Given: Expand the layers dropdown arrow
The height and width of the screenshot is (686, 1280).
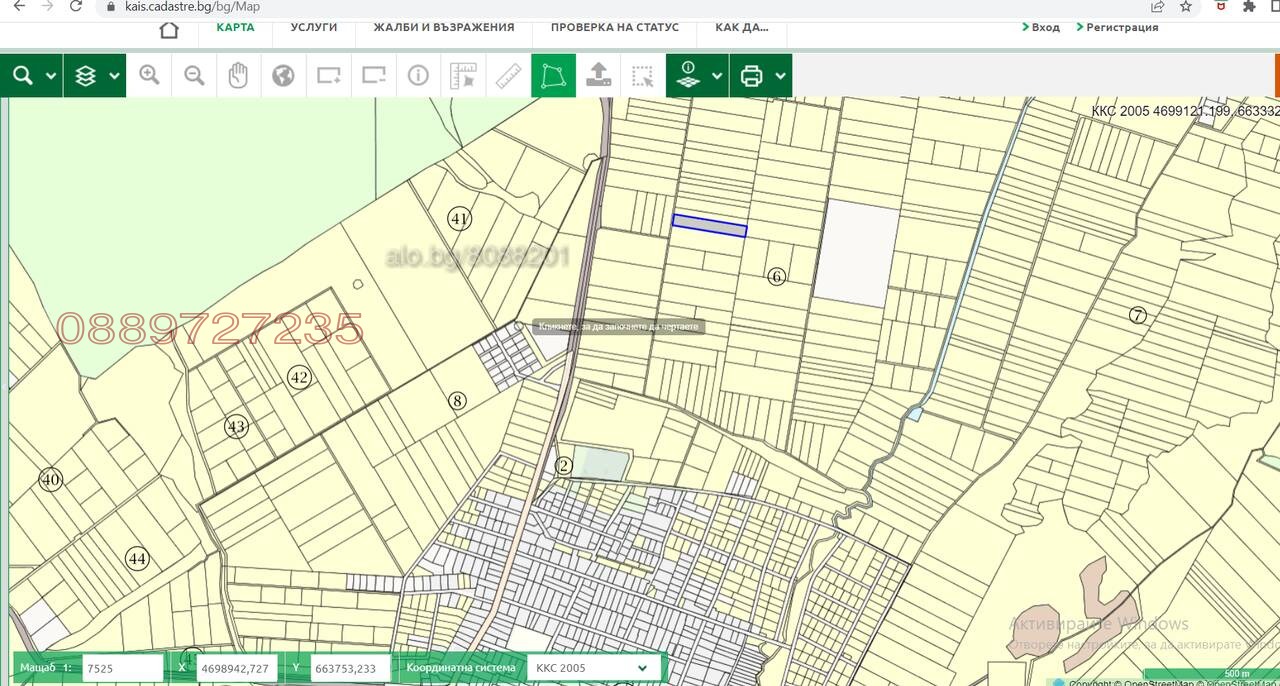Looking at the screenshot, I should pos(115,76).
